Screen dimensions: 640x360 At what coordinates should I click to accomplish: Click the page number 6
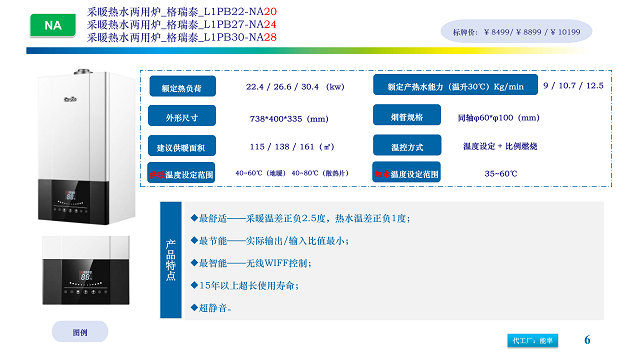[587, 340]
